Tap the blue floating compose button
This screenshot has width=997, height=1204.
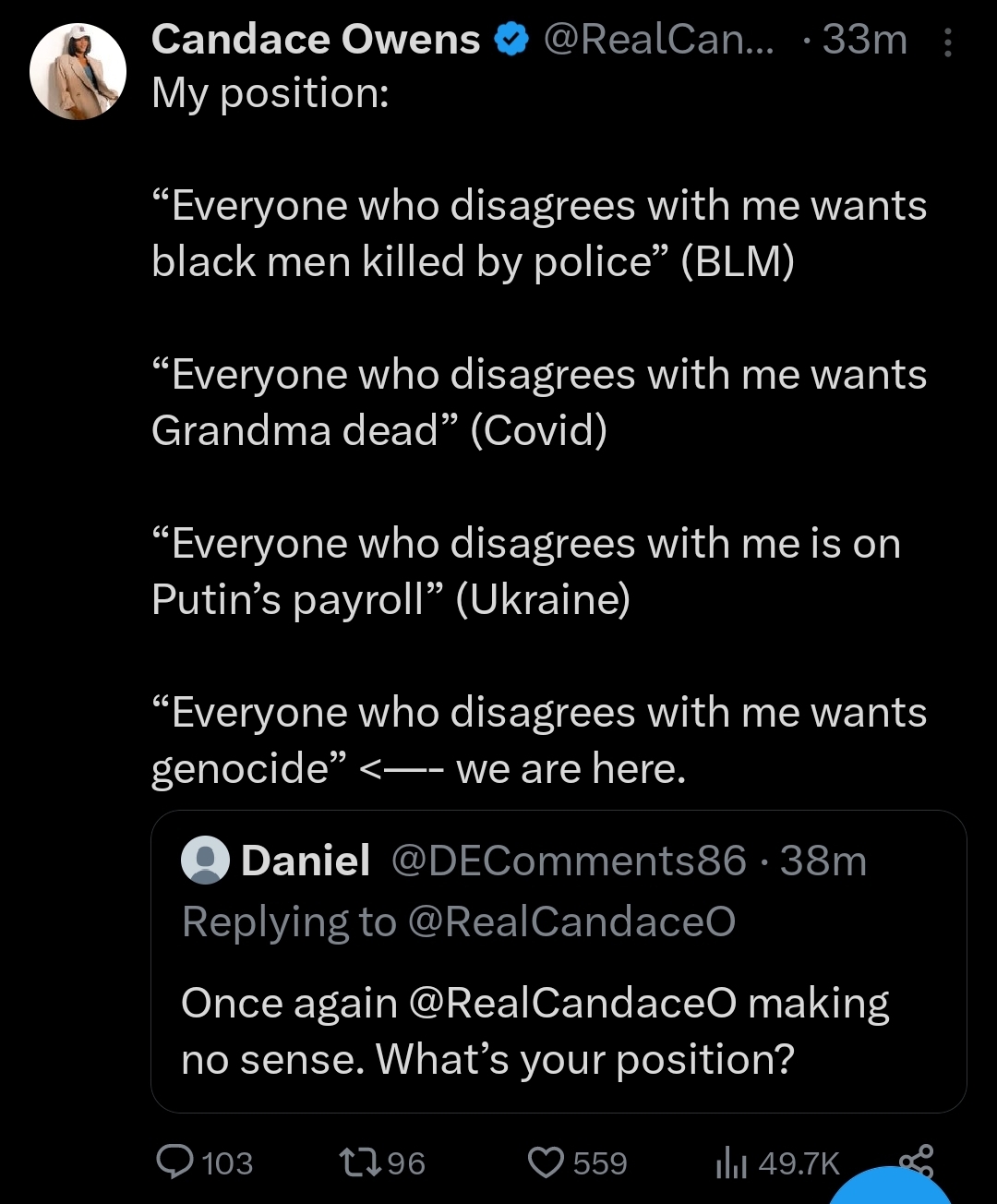pyautogui.click(x=888, y=1189)
